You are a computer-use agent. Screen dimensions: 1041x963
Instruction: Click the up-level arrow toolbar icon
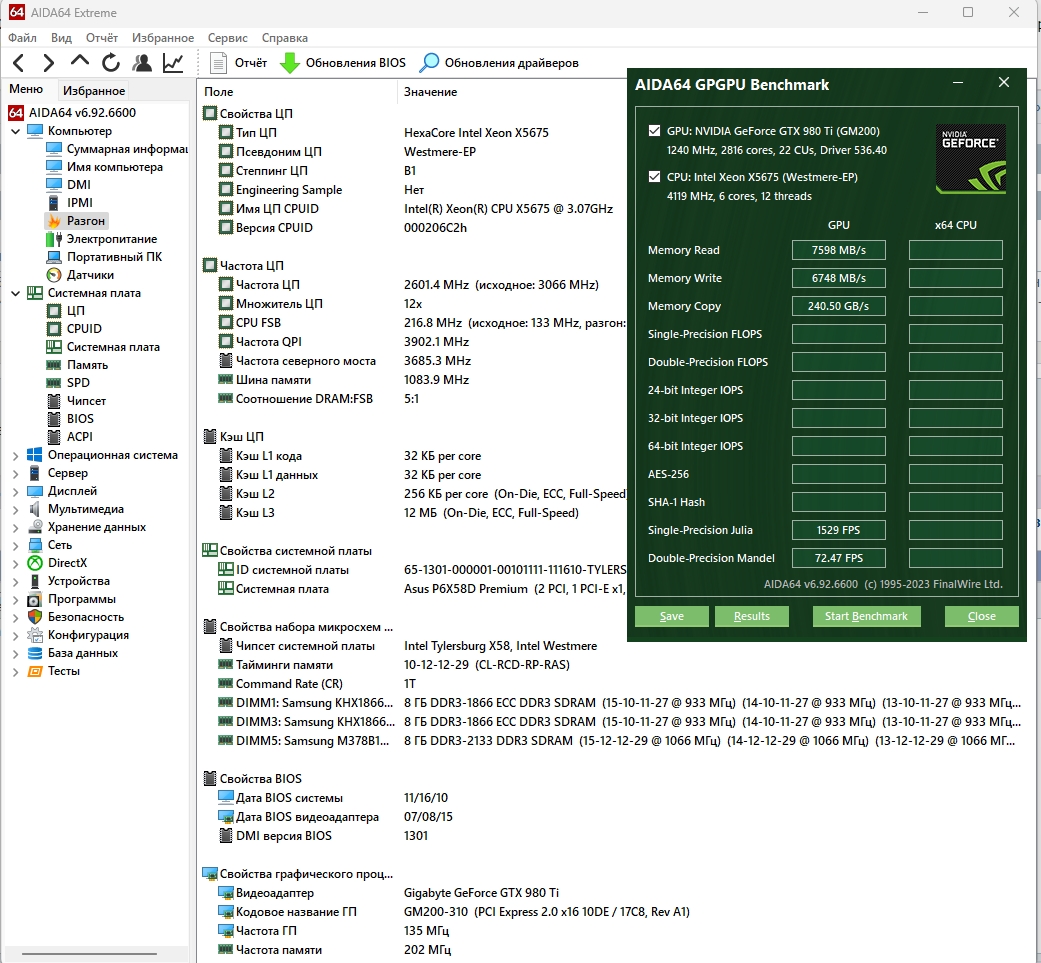click(x=80, y=62)
